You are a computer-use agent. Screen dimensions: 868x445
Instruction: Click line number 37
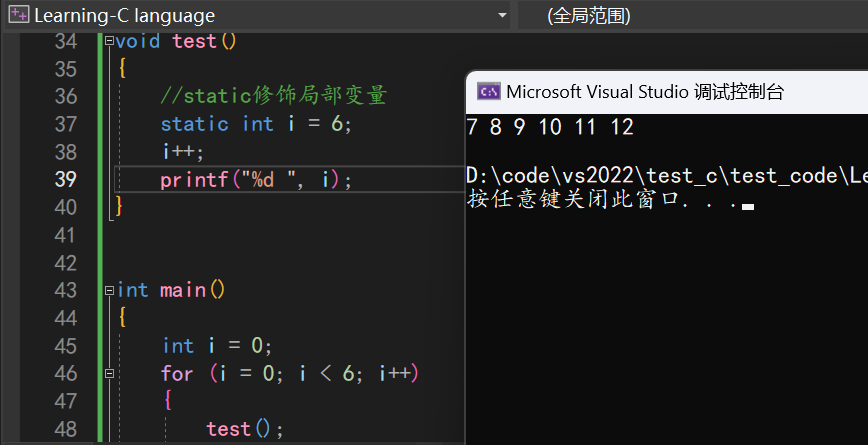coord(66,124)
